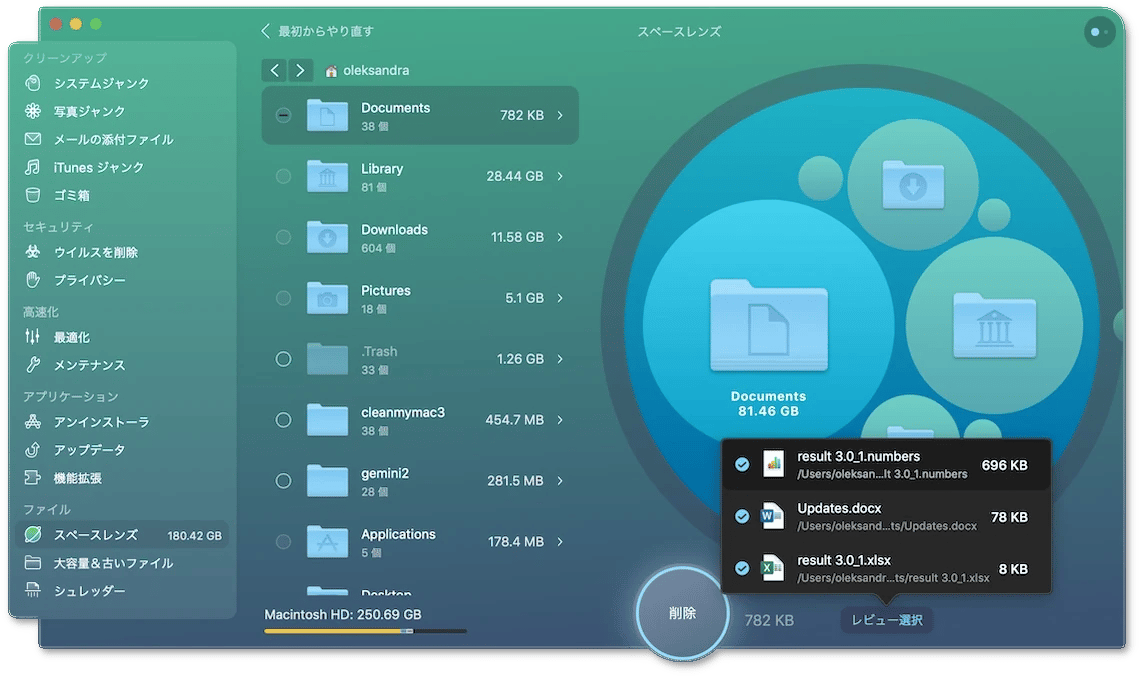Click the Pictures folder icon in list
Screen dimensions: 1139x677
coord(328,298)
